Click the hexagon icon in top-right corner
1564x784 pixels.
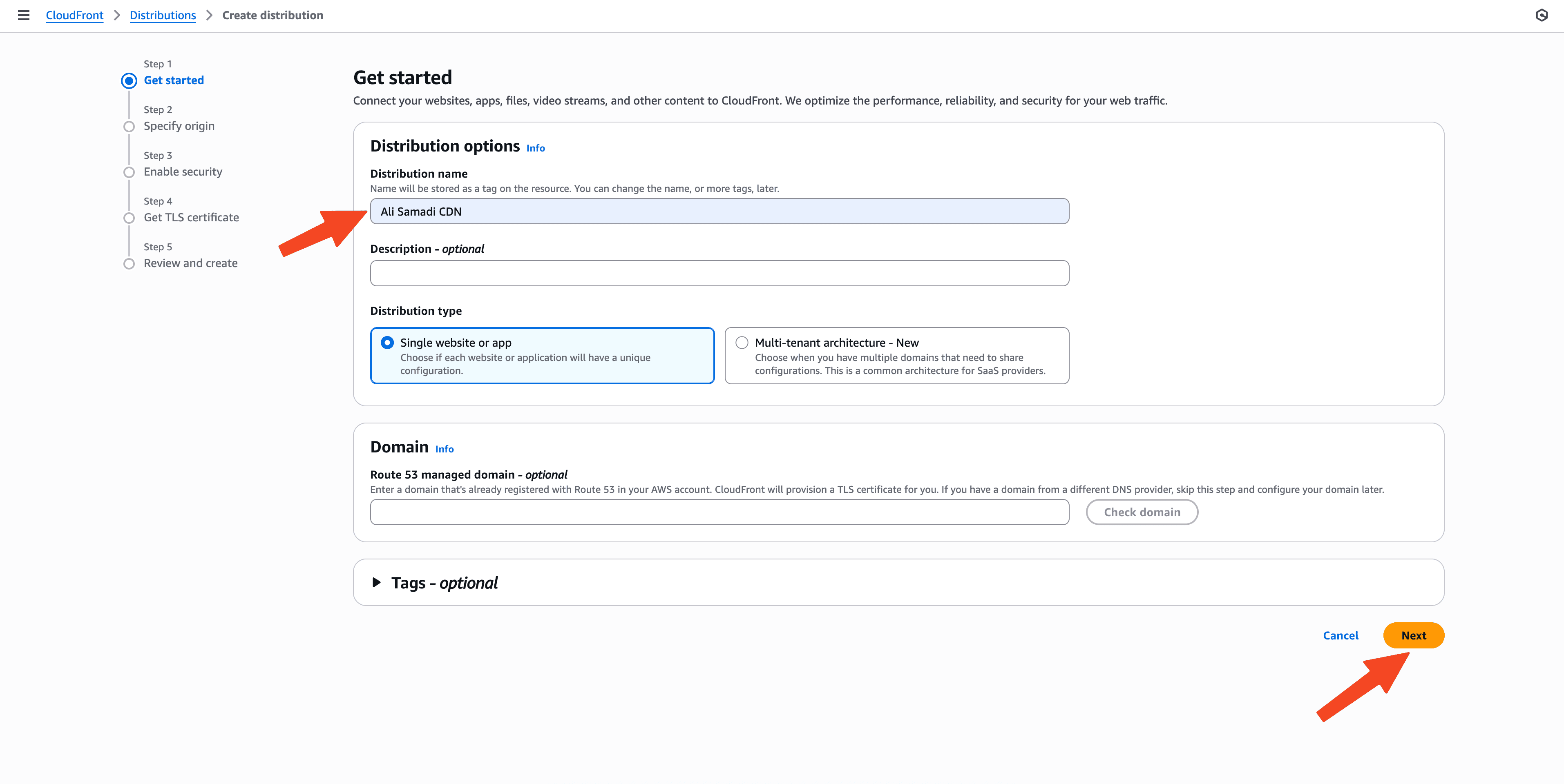[1542, 15]
